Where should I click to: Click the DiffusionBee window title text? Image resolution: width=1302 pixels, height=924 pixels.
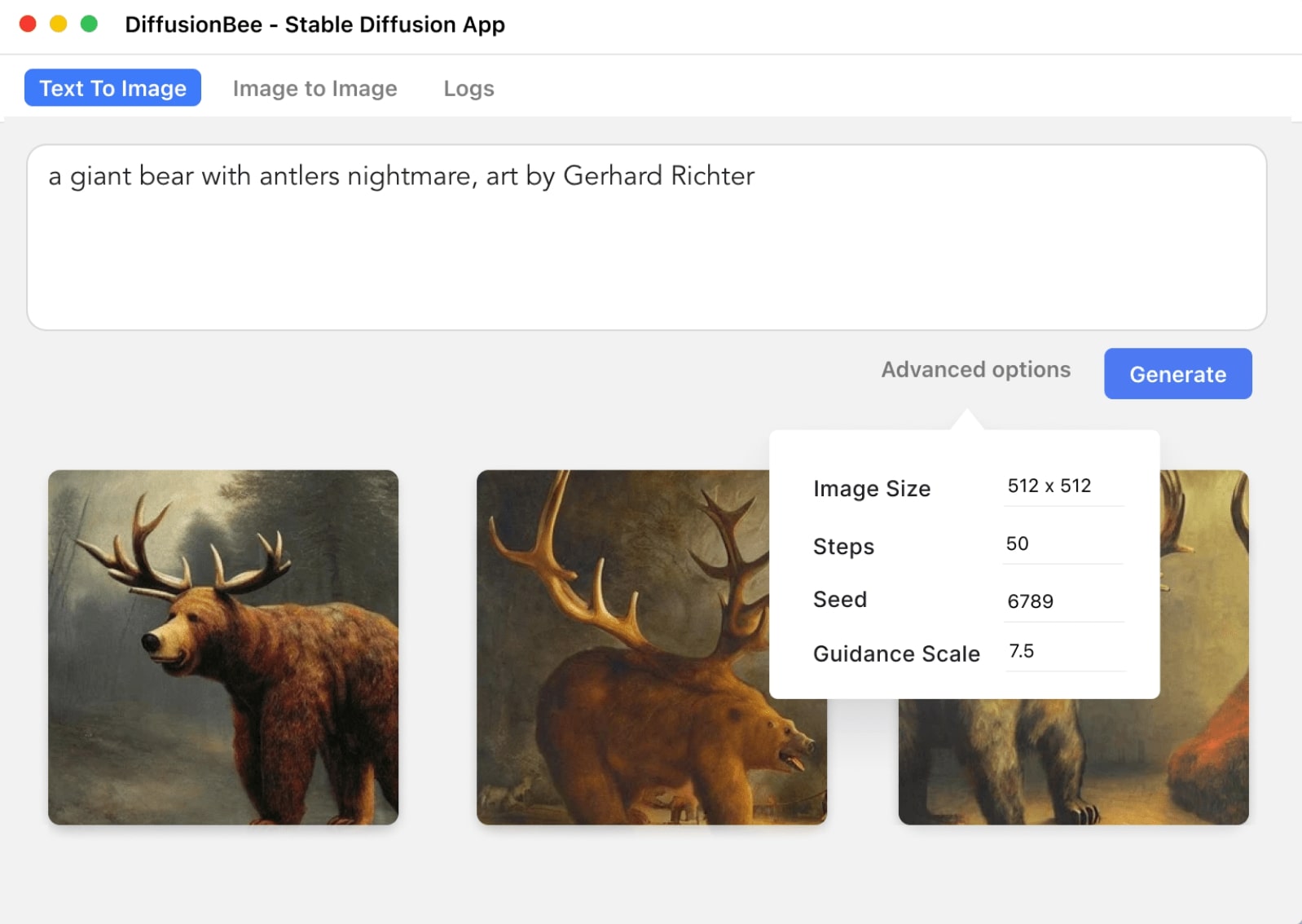315,25
